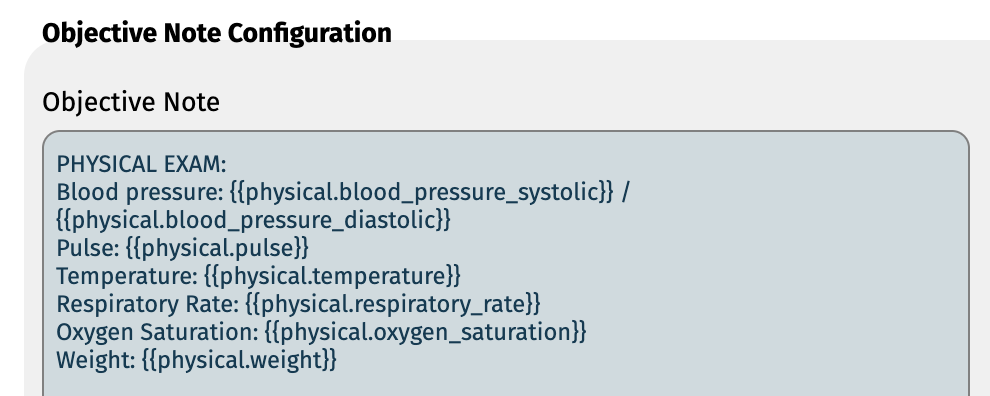The height and width of the screenshot is (396, 990).
Task: Click empty space right of the Pulse line
Action: (631, 248)
